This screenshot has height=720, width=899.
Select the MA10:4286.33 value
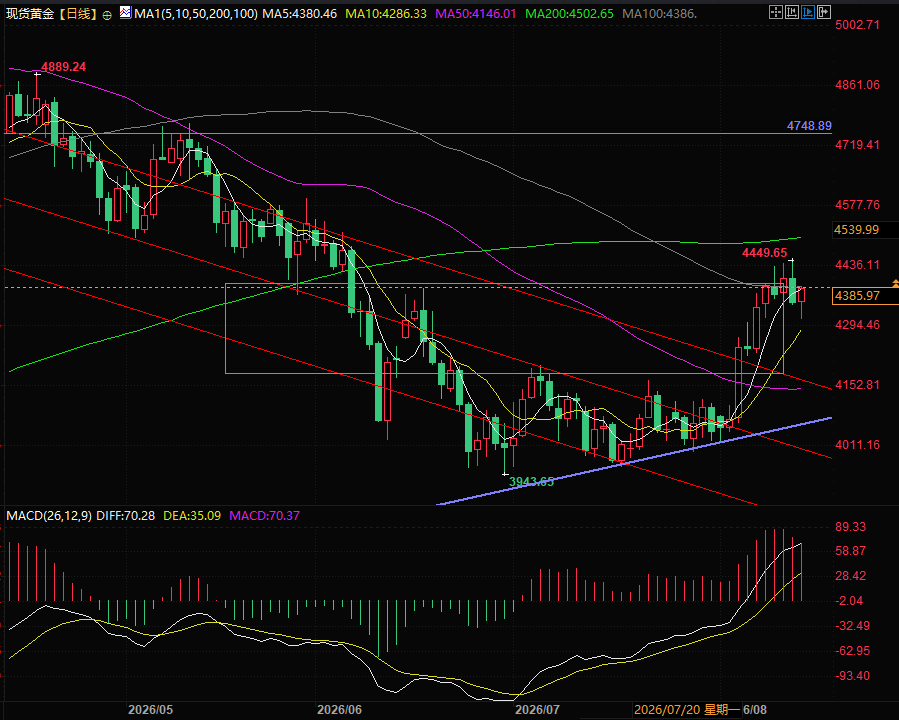(386, 13)
